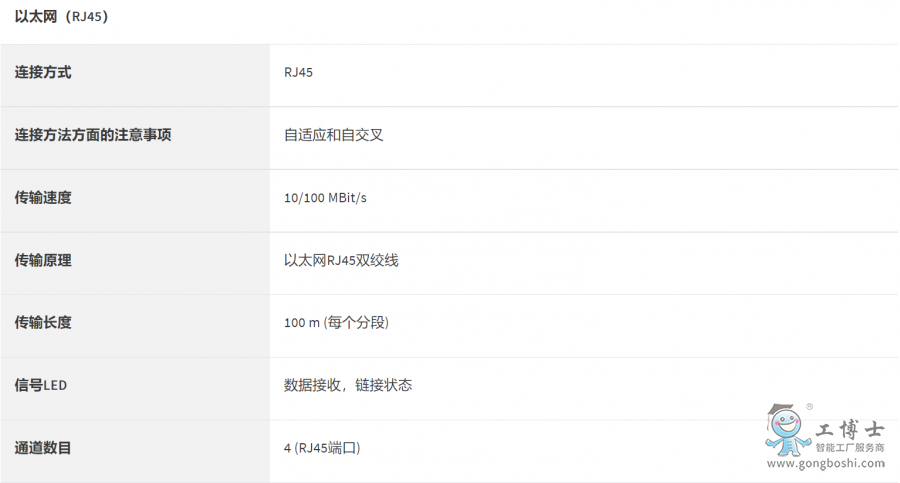
Task: Click the 连接方法方面的注意事项 label
Action: coord(93,135)
